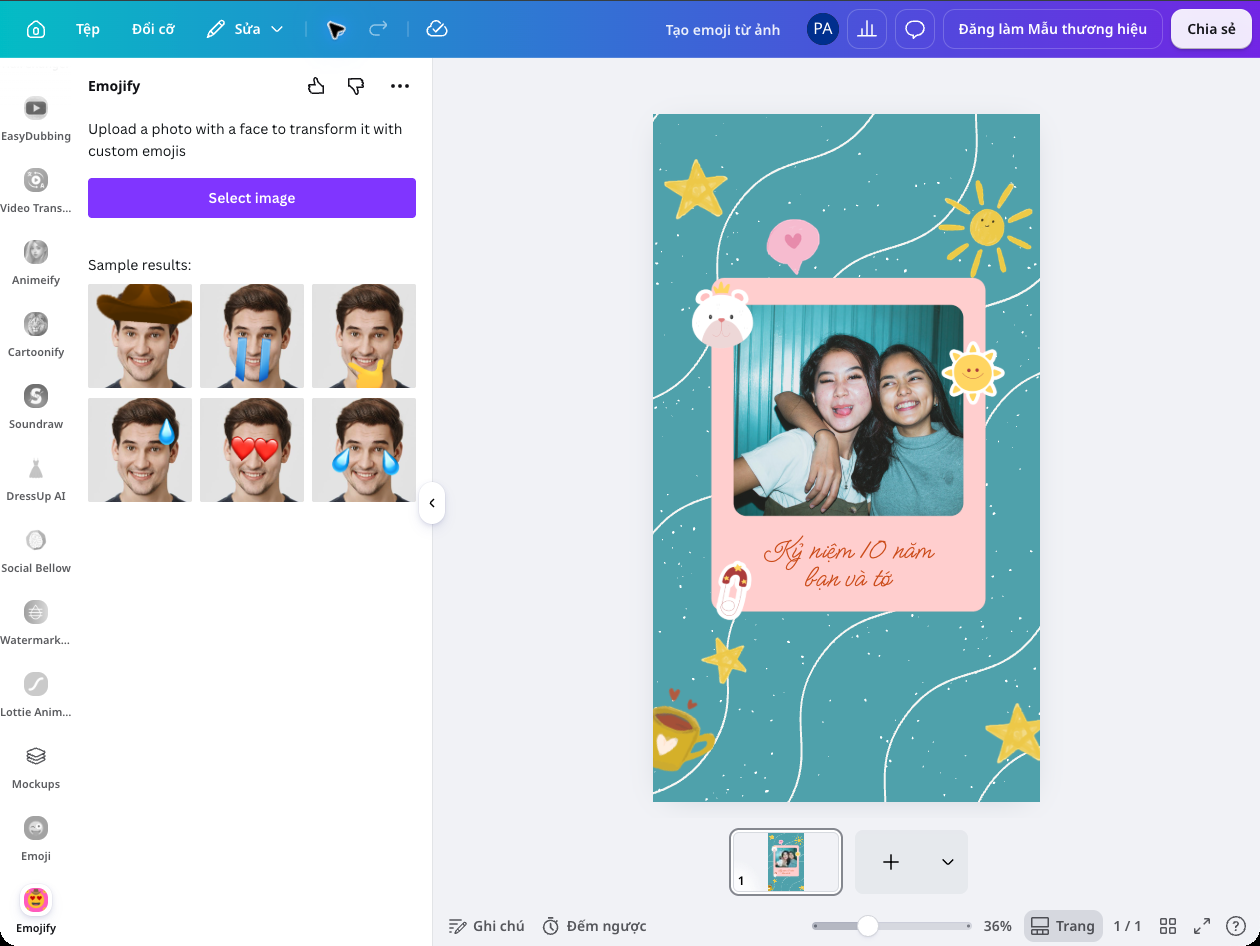Click Đăng làm Mẫu thương hiệu button
Viewport: 1260px width, 946px height.
click(x=1053, y=29)
